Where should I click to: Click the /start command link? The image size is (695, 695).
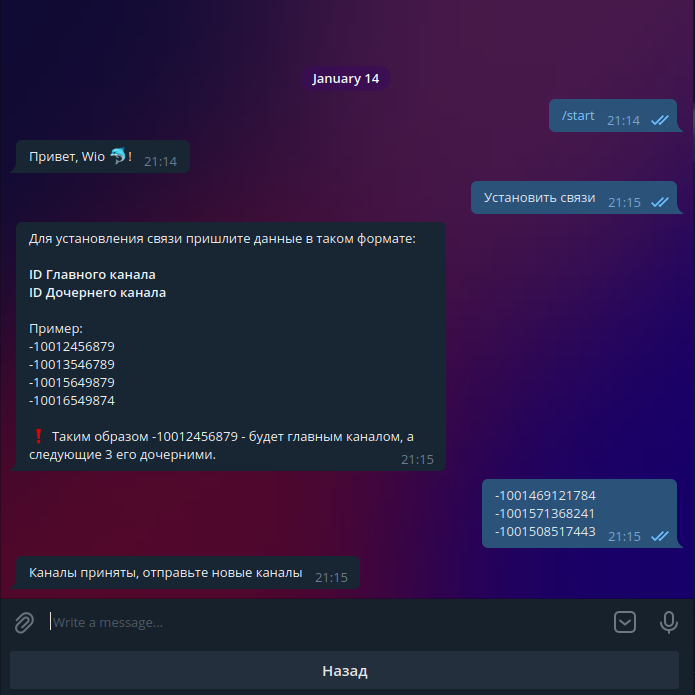[578, 116]
